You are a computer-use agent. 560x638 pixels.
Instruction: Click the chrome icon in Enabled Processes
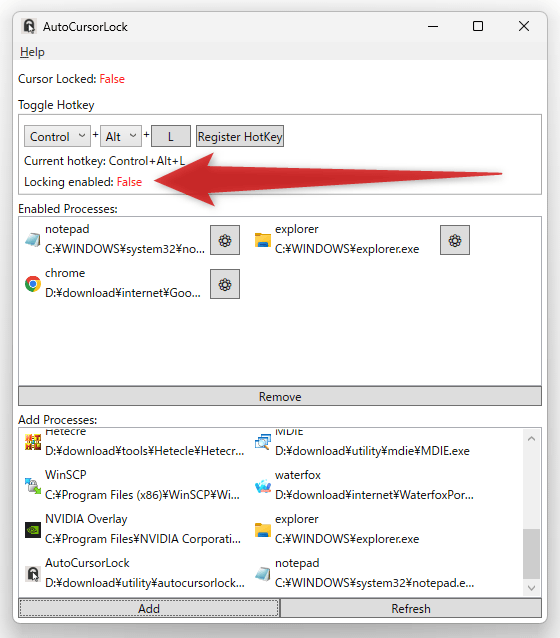(x=33, y=284)
